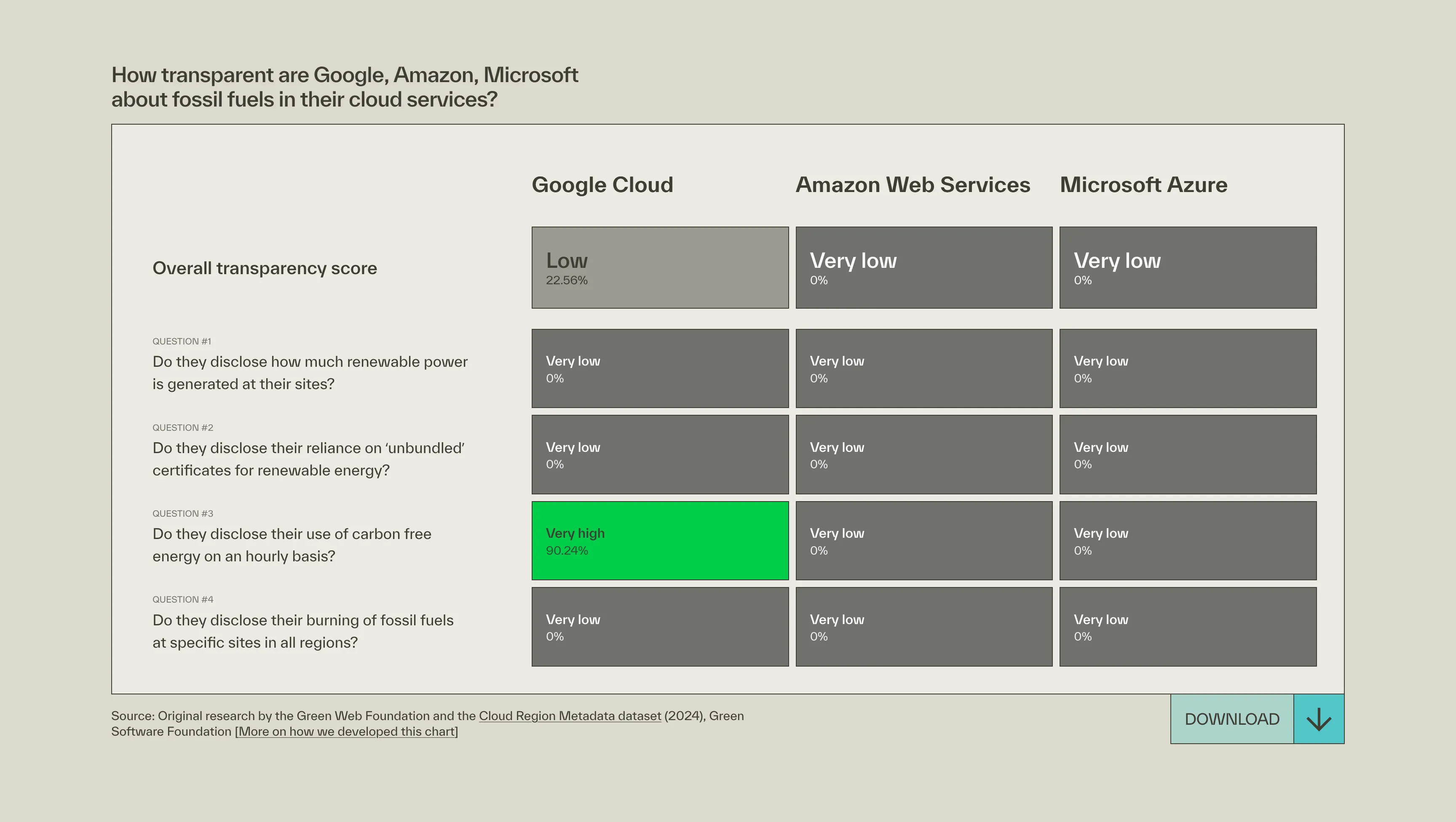The width and height of the screenshot is (1456, 822).
Task: Click Google Cloud's Low 22.56% overall score cell
Action: click(660, 268)
